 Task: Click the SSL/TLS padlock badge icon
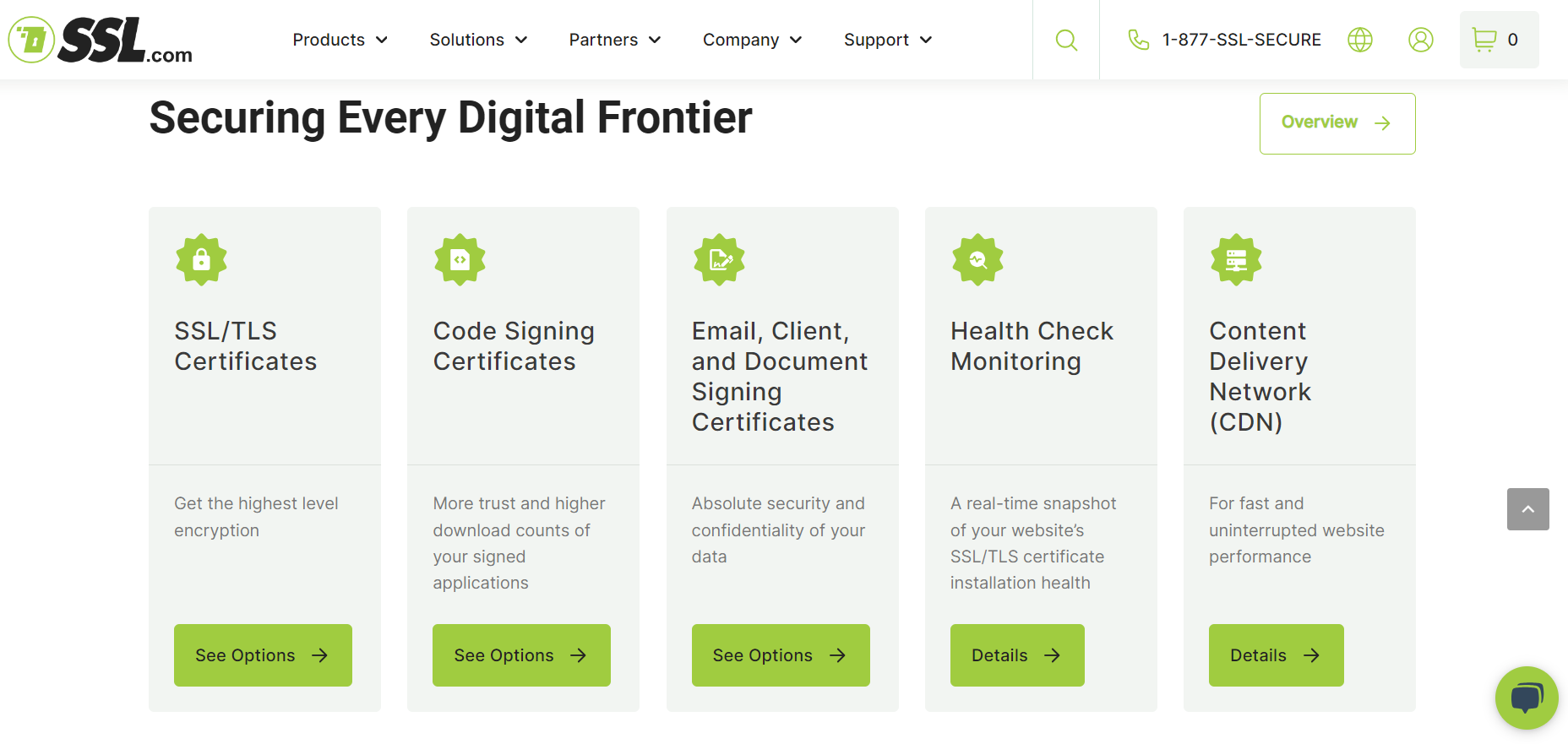201,259
